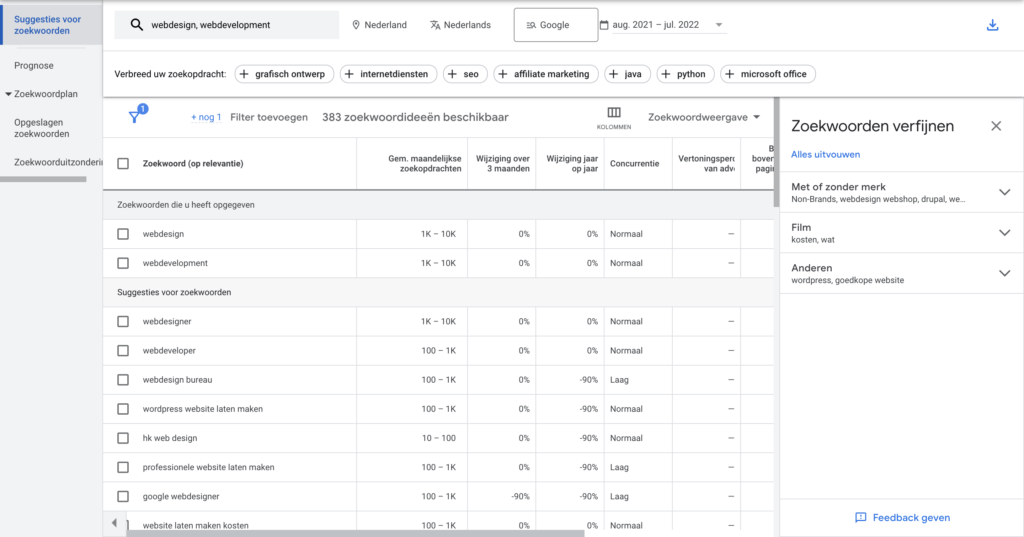
Task: Click the 'Alles uitvouwen' link
Action: pyautogui.click(x=825, y=154)
